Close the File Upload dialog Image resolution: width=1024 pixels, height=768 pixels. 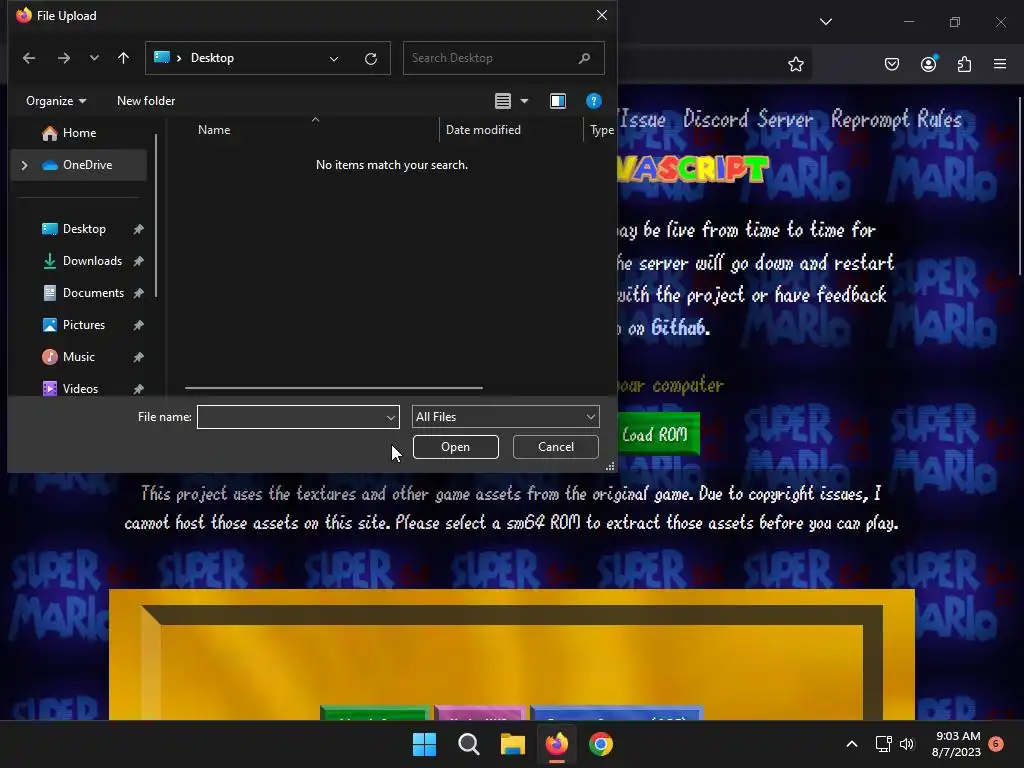point(601,15)
